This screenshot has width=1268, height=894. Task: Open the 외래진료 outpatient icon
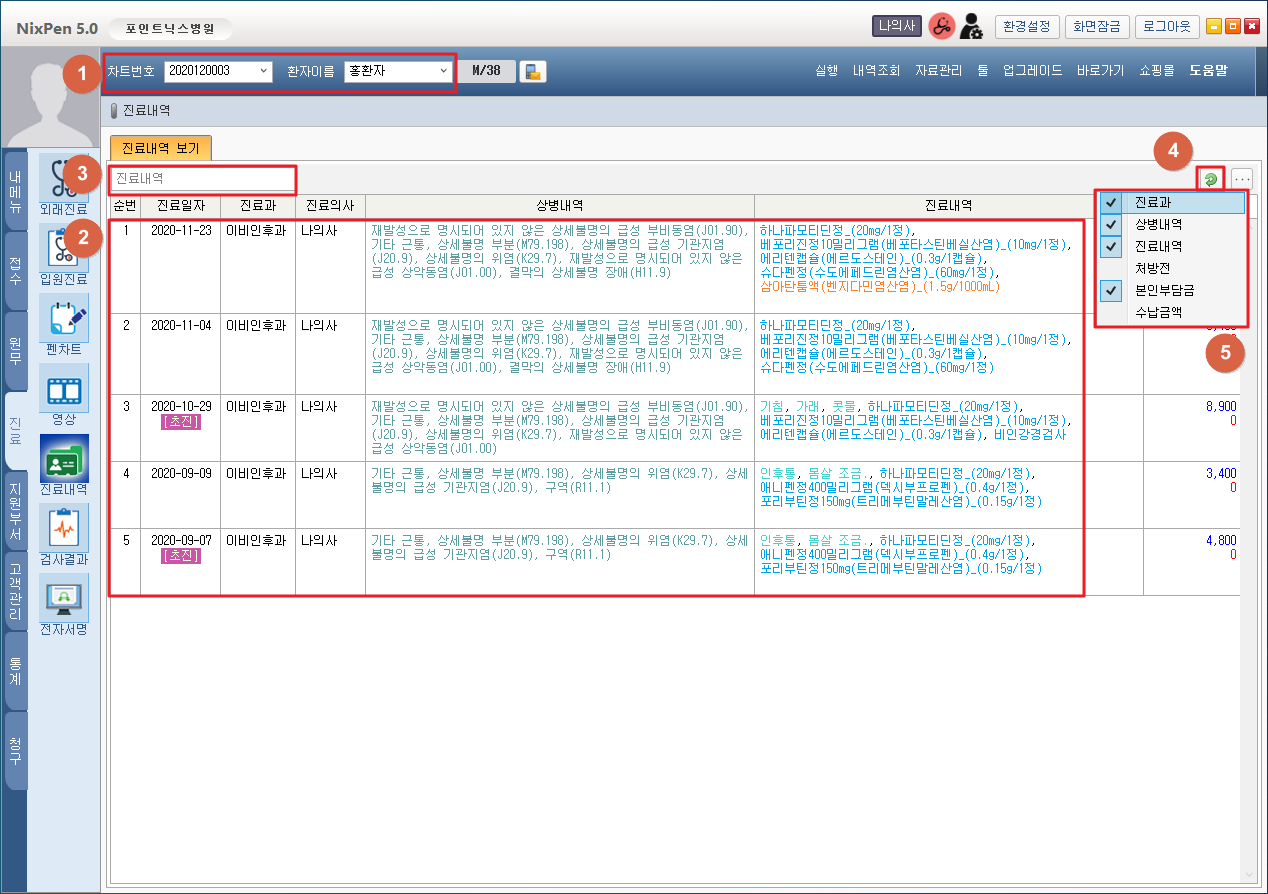(x=63, y=184)
